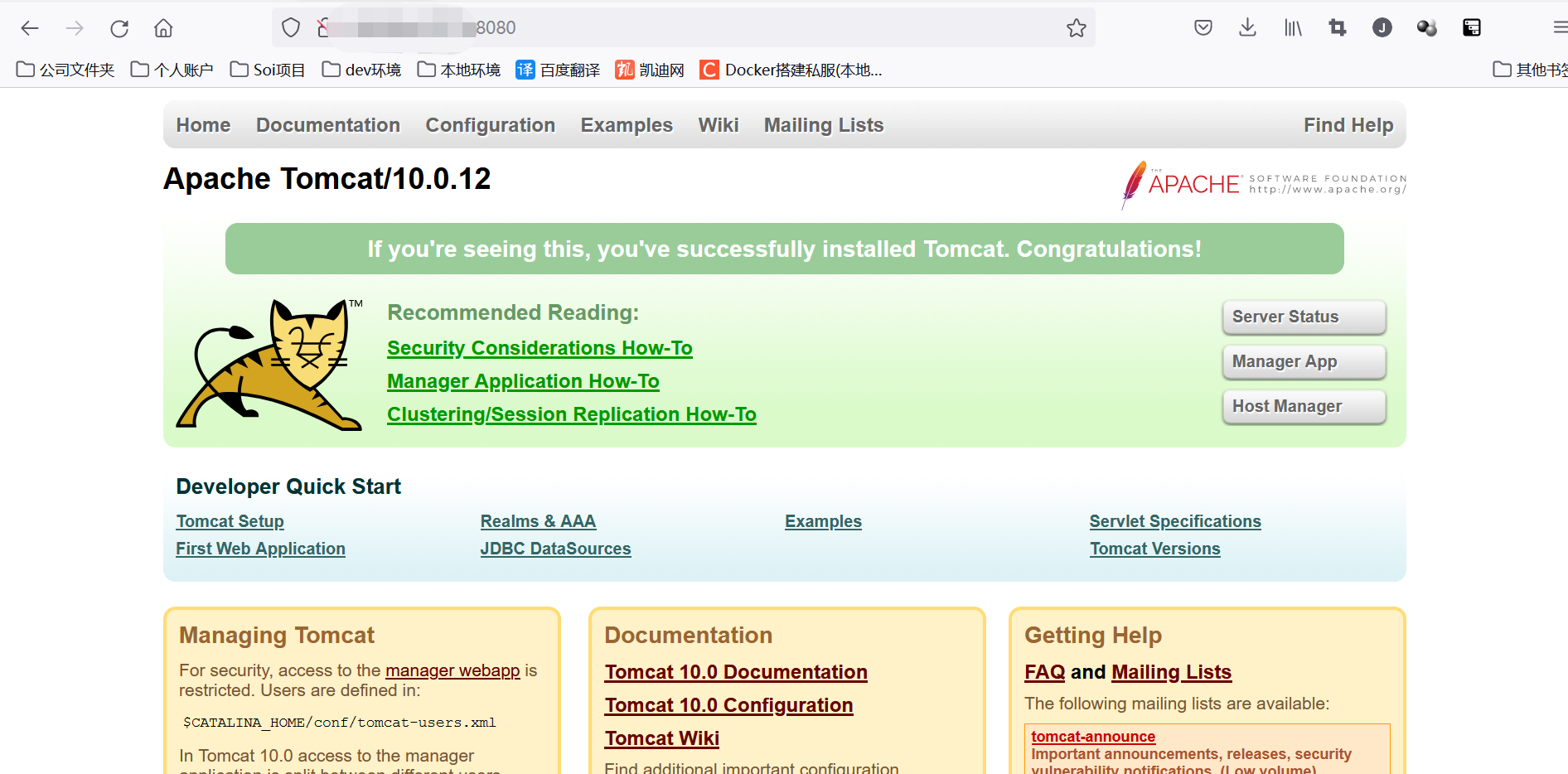Open Tomcat 10.0 Documentation link
1568x774 pixels.
click(x=736, y=672)
